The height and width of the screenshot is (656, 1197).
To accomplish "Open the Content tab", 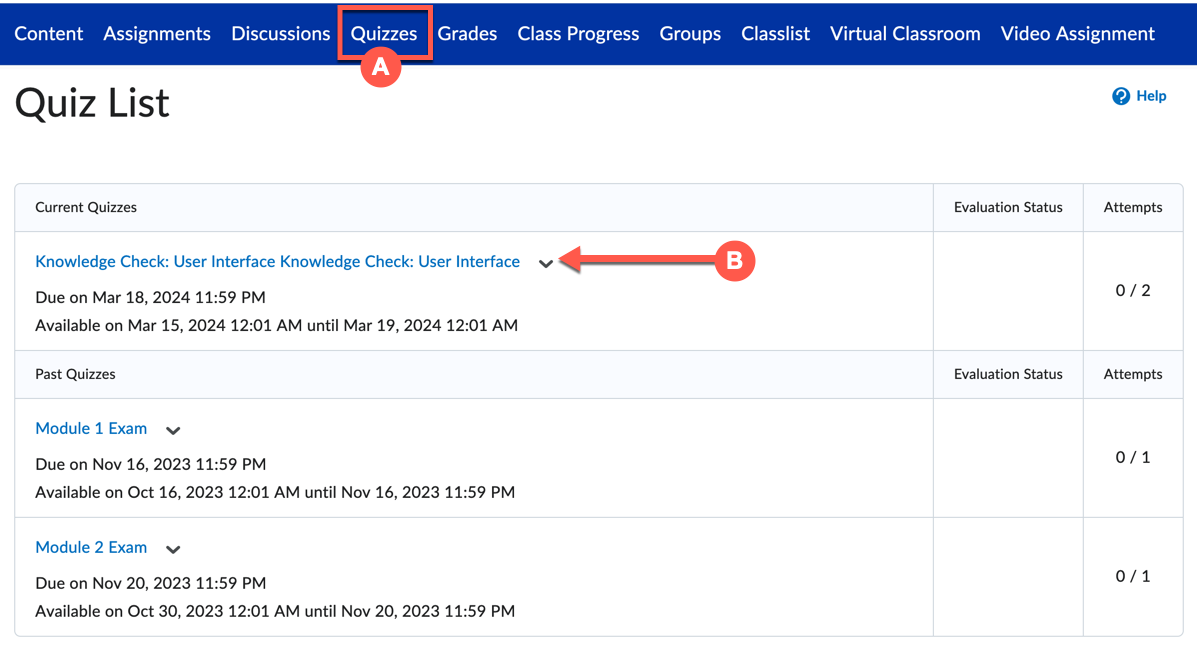I will pos(49,33).
